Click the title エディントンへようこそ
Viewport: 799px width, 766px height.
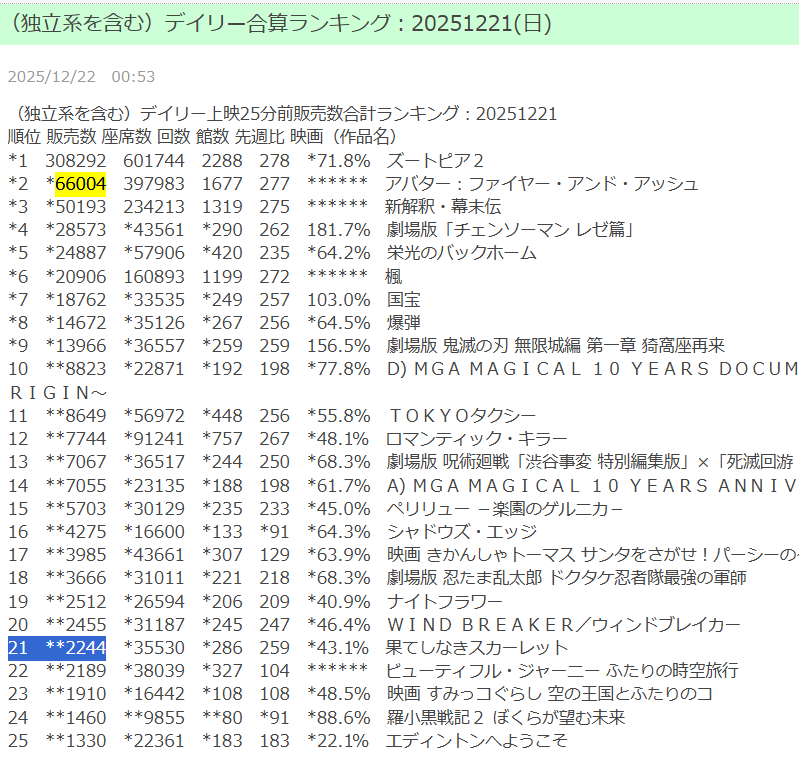(476, 740)
